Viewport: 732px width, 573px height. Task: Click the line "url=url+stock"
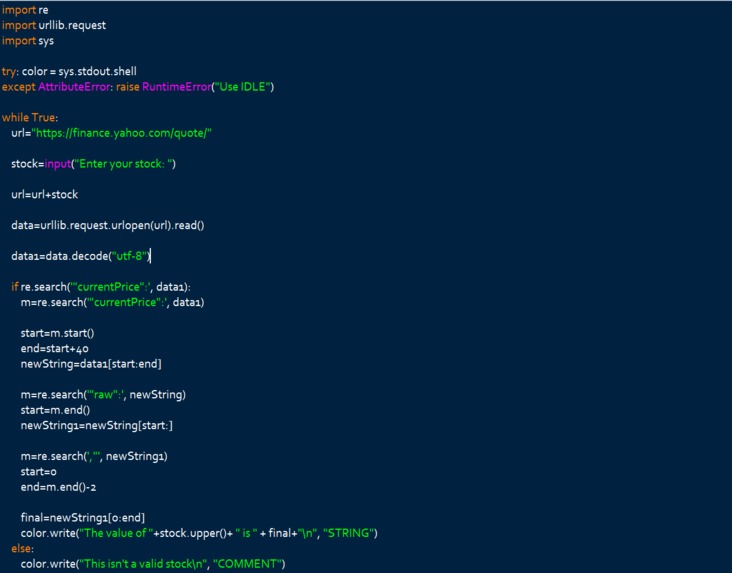click(44, 195)
